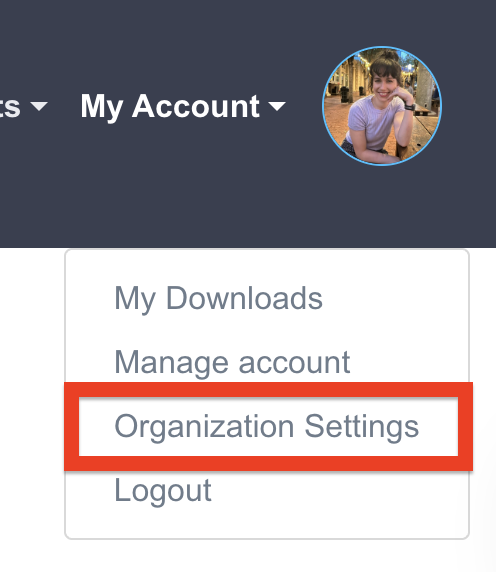Go to the My Downloads page link

pos(218,298)
